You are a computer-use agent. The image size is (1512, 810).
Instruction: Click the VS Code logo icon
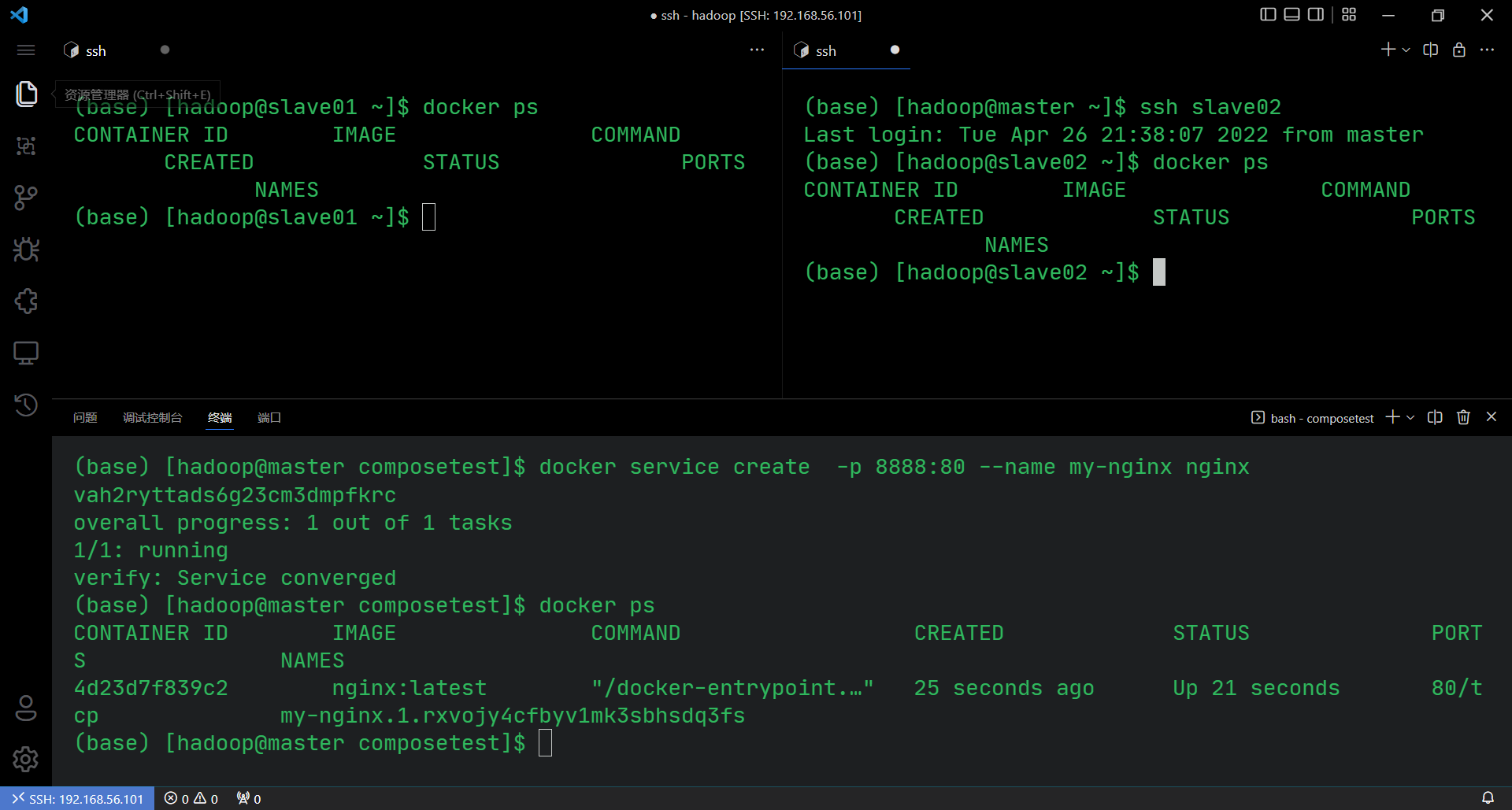20,15
